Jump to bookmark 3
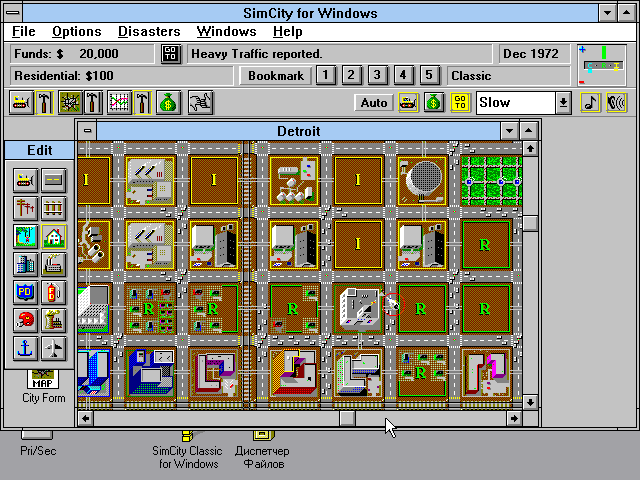This screenshot has width=640, height=480. tap(377, 76)
